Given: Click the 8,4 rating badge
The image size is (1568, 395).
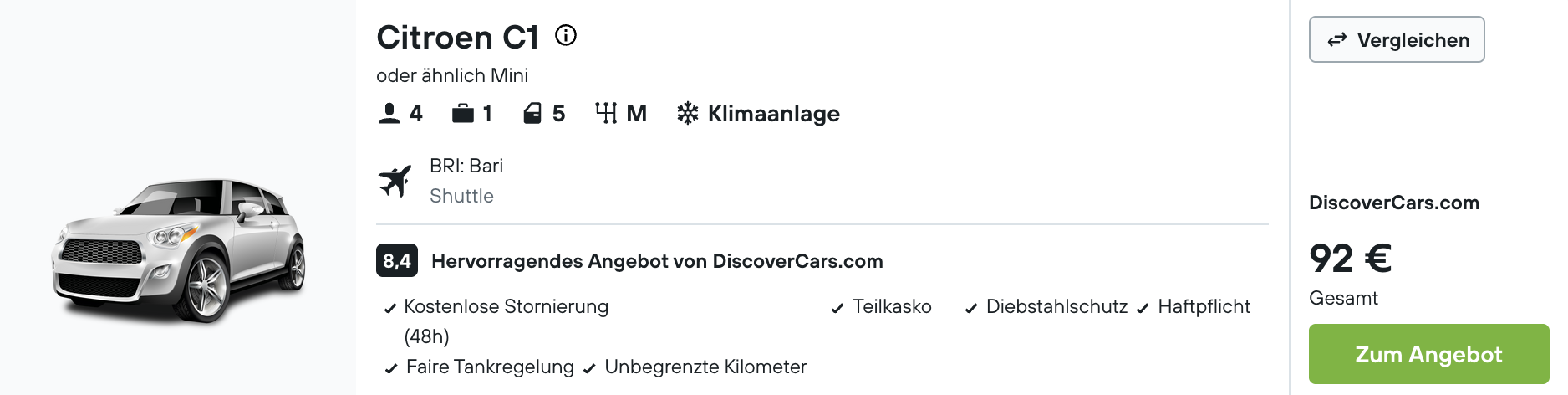Looking at the screenshot, I should click(397, 260).
